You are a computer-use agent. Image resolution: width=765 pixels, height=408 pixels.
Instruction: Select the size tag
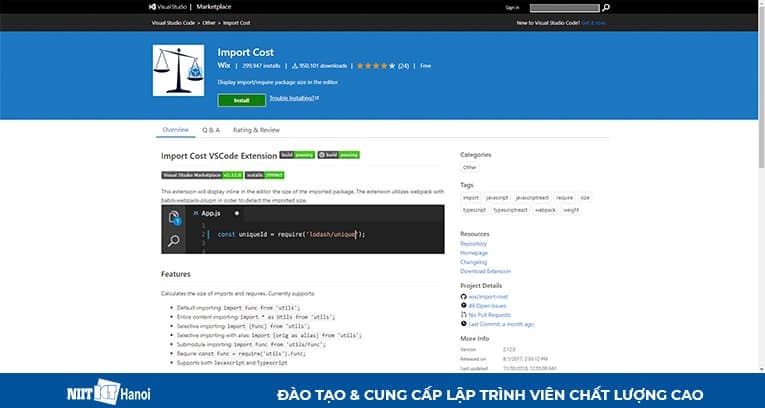tap(585, 198)
